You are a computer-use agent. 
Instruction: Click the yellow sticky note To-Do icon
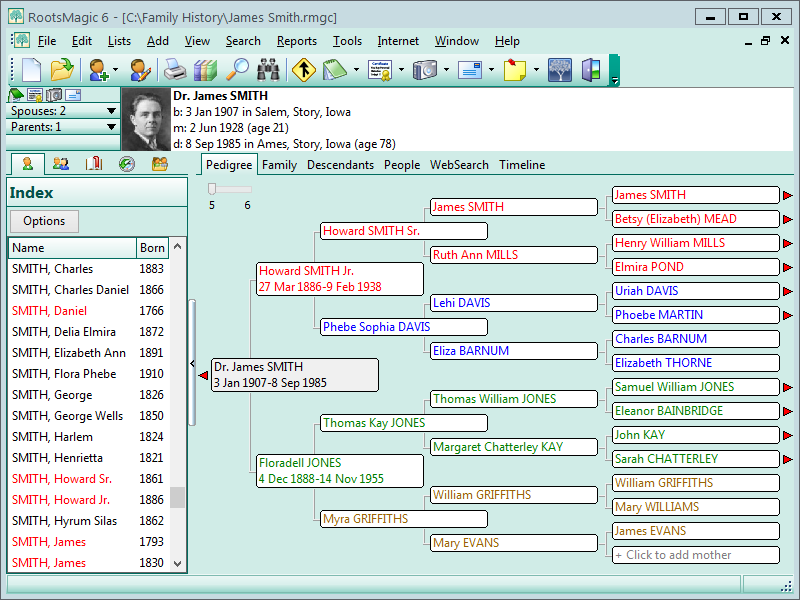(514, 70)
